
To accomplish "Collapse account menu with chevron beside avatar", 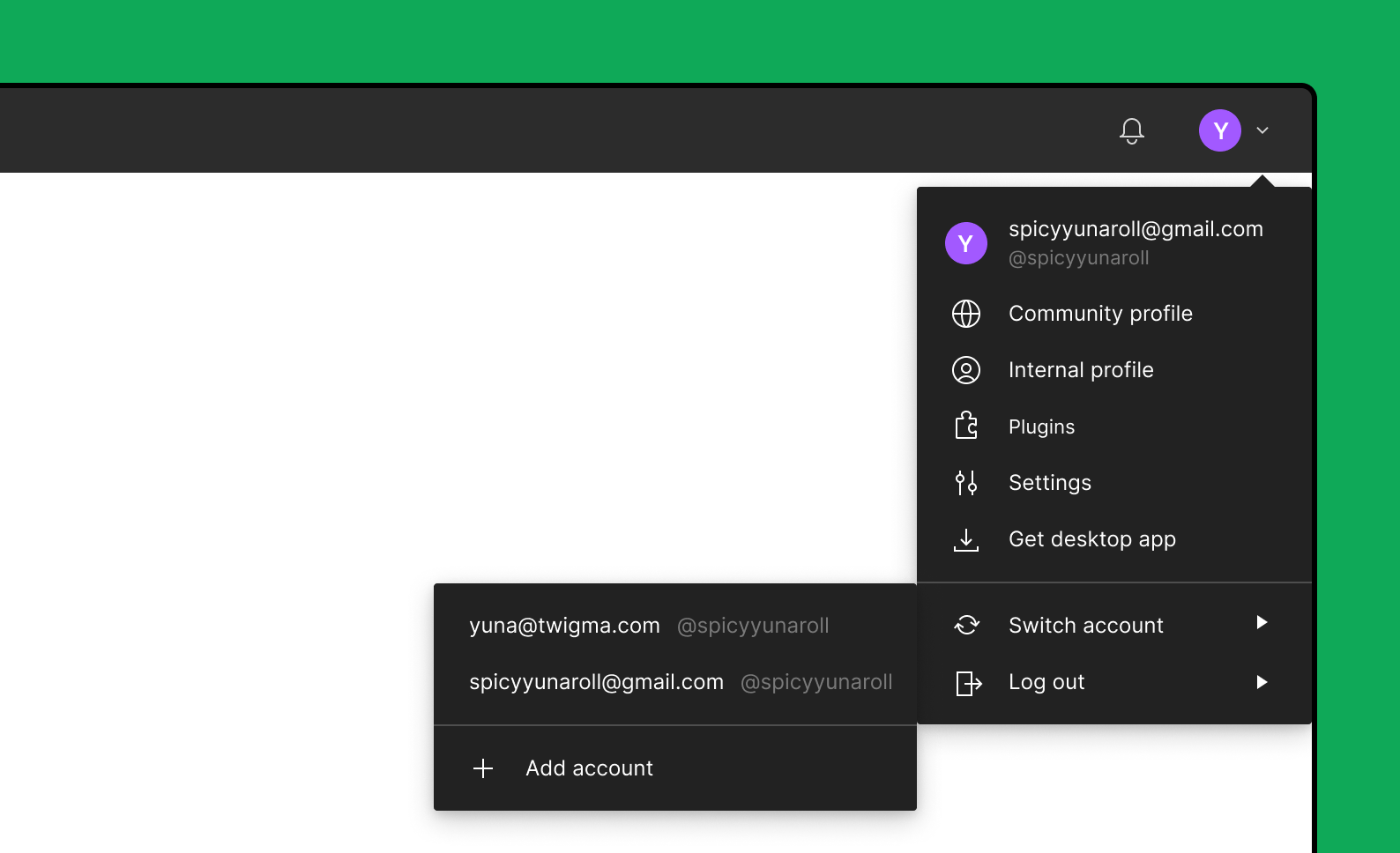I will point(1262,130).
